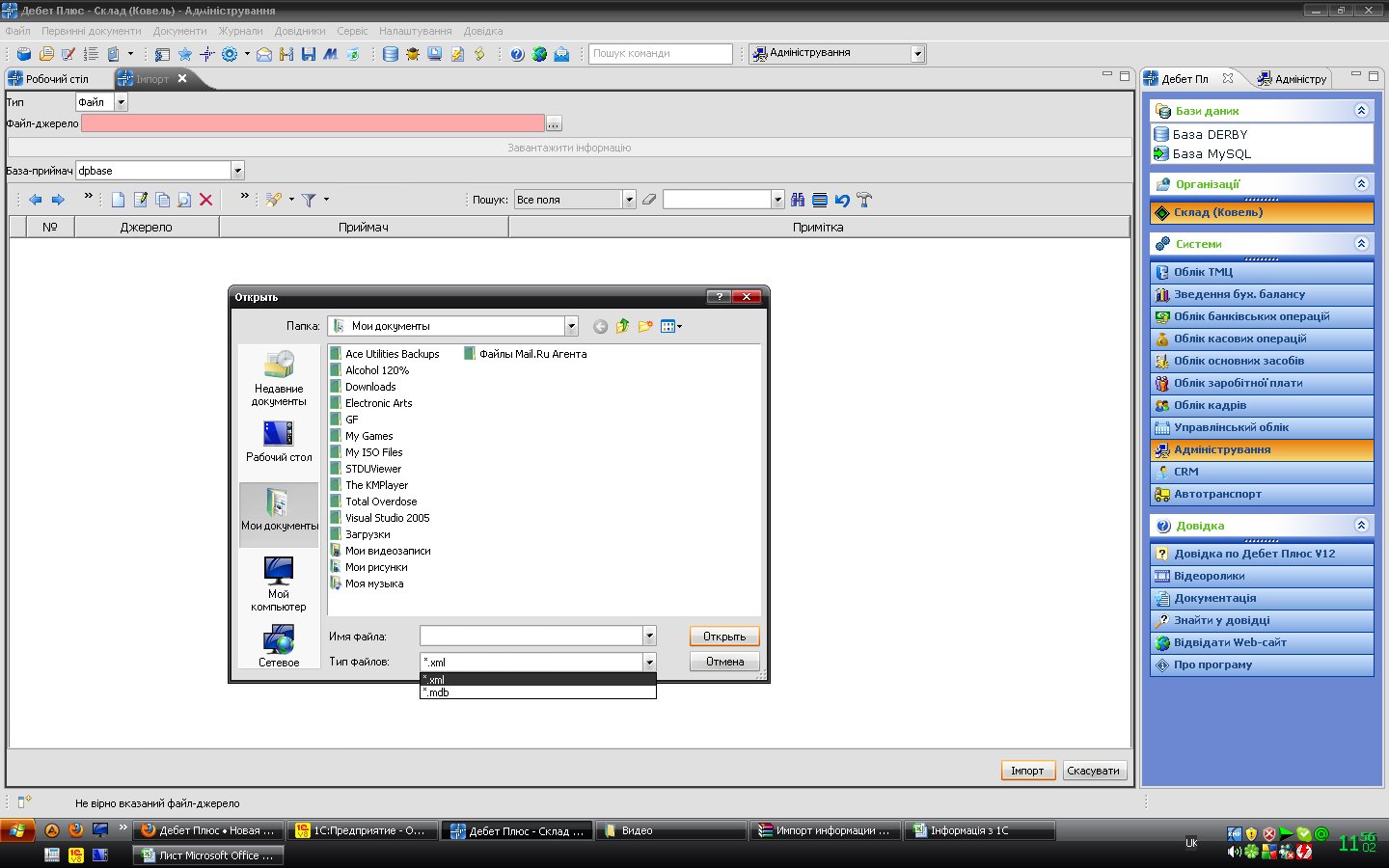
Task: Select *.mdb in the file type list
Action: tap(538, 692)
